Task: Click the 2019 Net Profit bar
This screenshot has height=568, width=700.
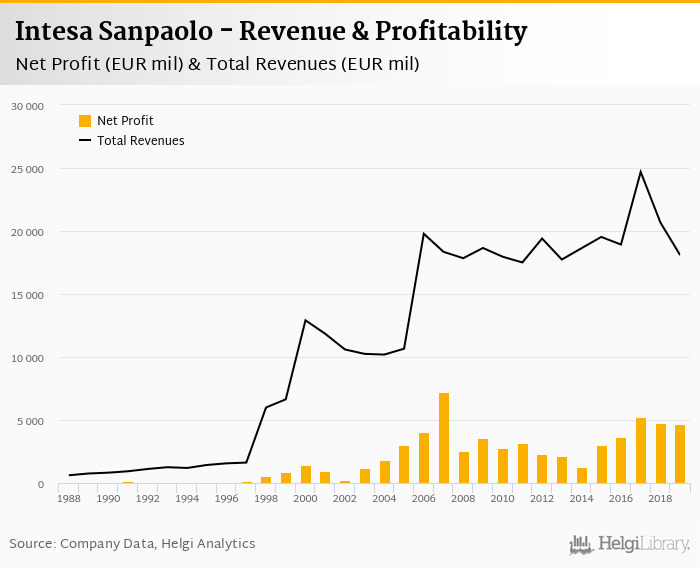Action: pyautogui.click(x=680, y=454)
